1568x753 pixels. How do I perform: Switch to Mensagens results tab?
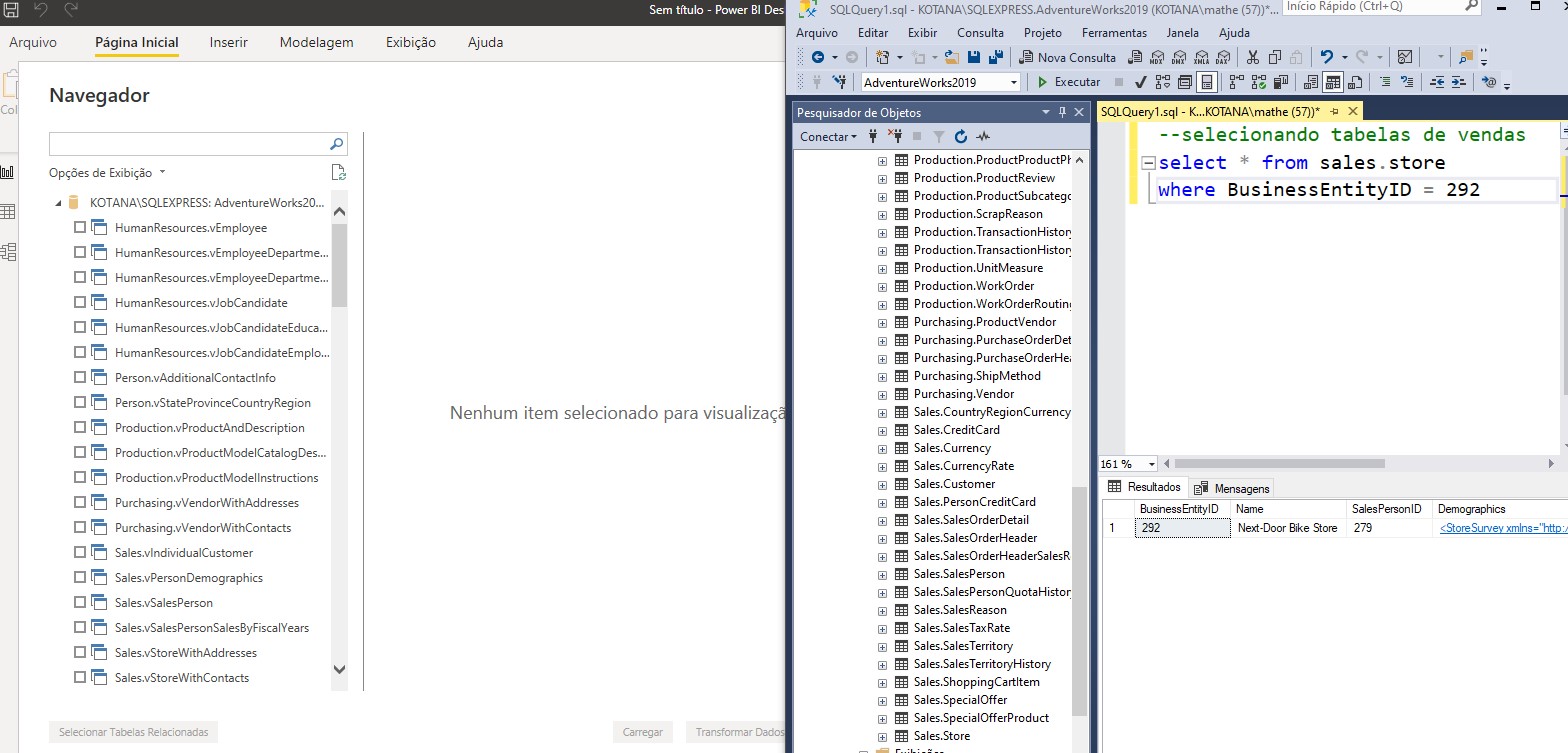(1233, 488)
